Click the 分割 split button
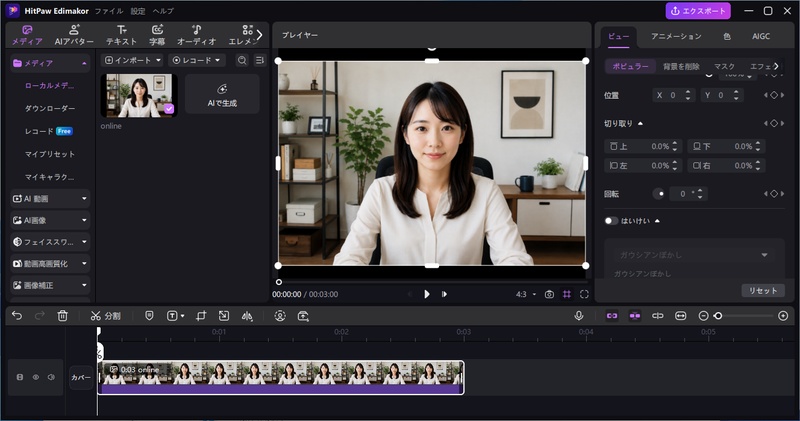Screen dimensions: 800x421 point(106,316)
